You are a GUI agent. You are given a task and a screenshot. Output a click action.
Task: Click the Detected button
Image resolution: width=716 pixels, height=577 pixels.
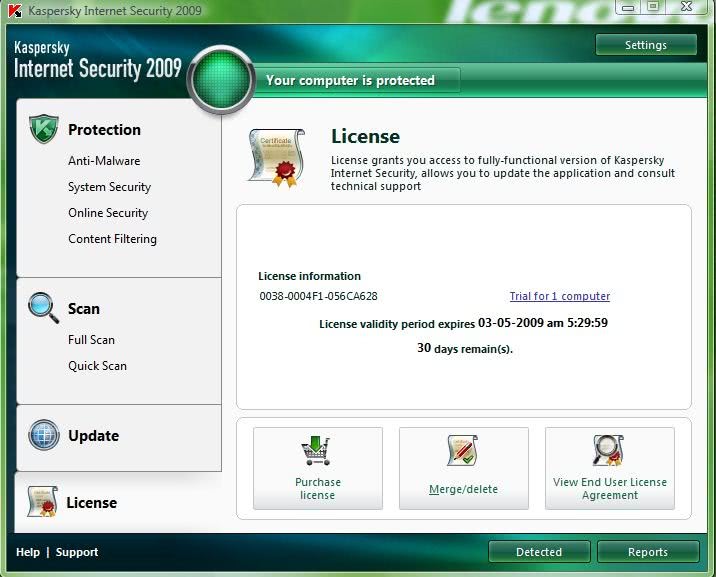(x=539, y=552)
